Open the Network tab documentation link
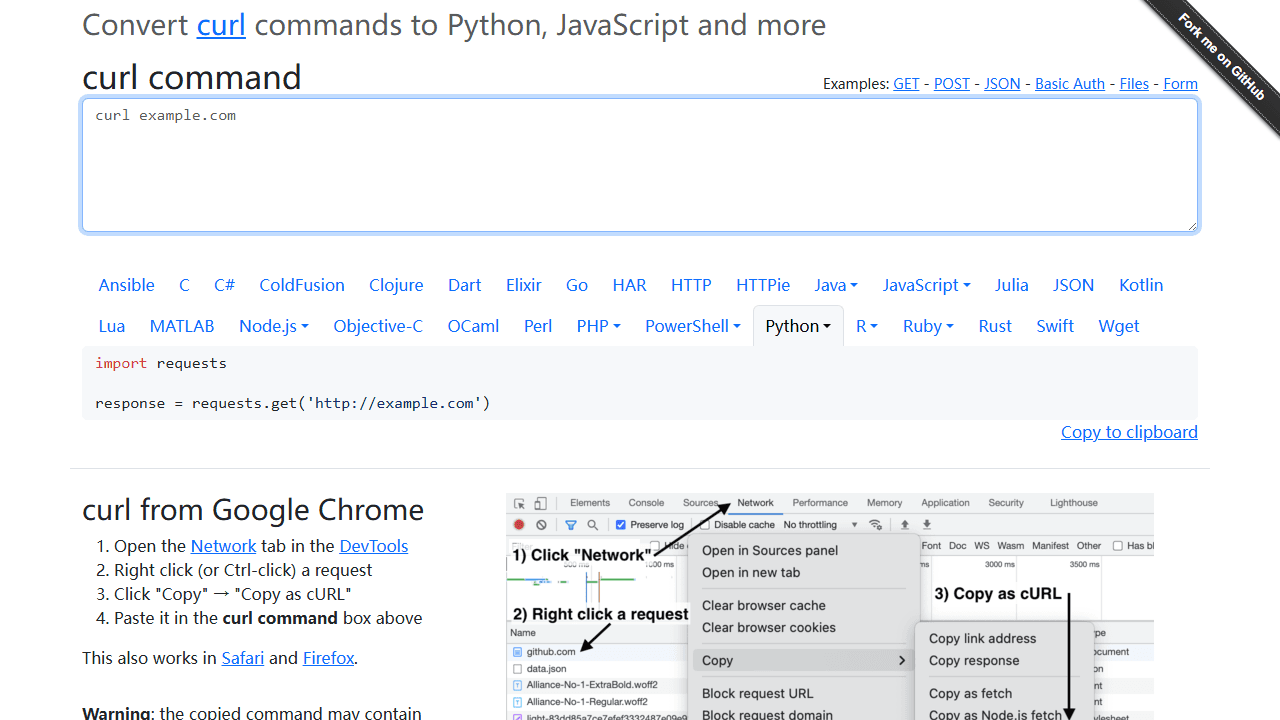The height and width of the screenshot is (720, 1280). click(223, 546)
